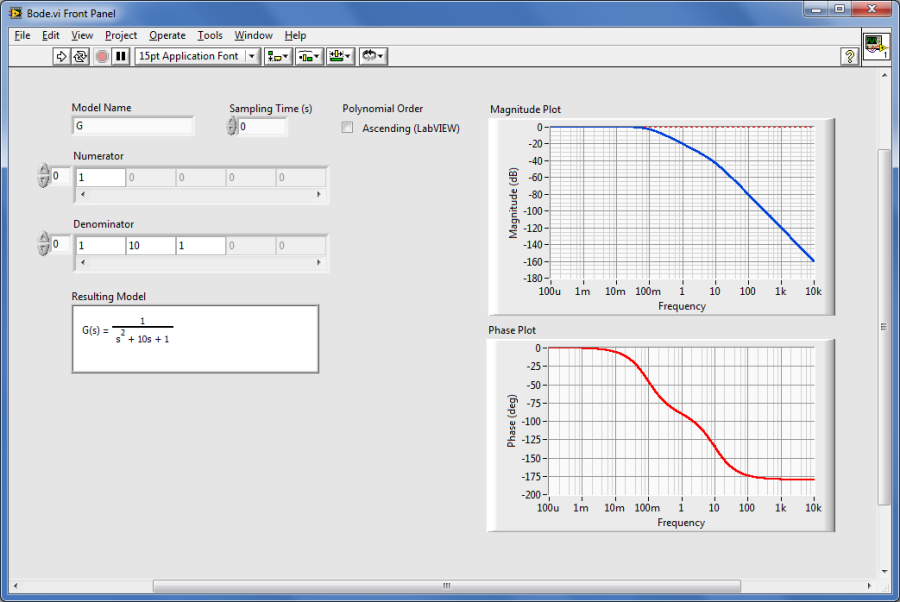Enable the Ascending (LabVIEW) checkbox

(348, 128)
